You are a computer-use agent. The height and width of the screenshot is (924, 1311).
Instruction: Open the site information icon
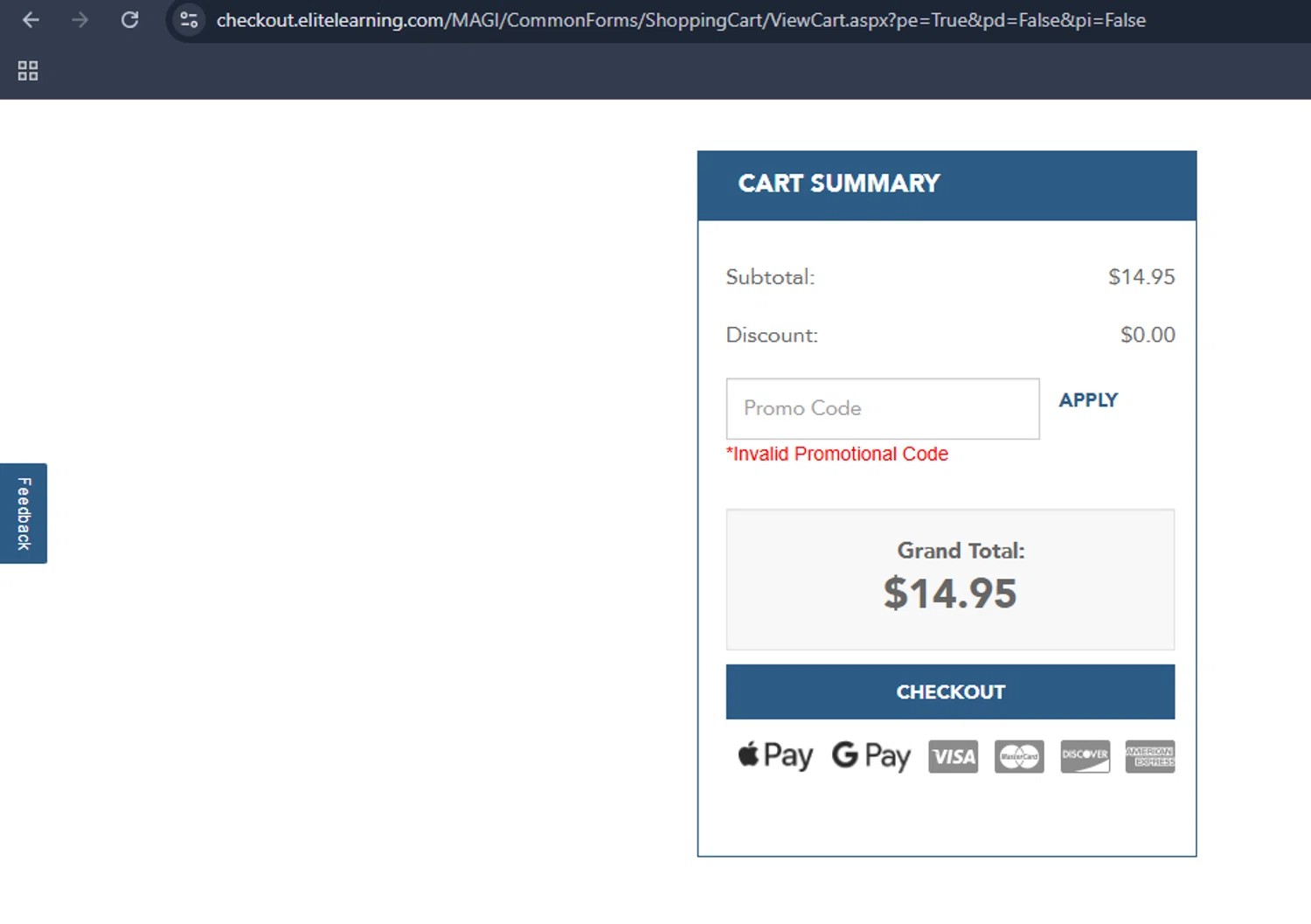pyautogui.click(x=189, y=20)
